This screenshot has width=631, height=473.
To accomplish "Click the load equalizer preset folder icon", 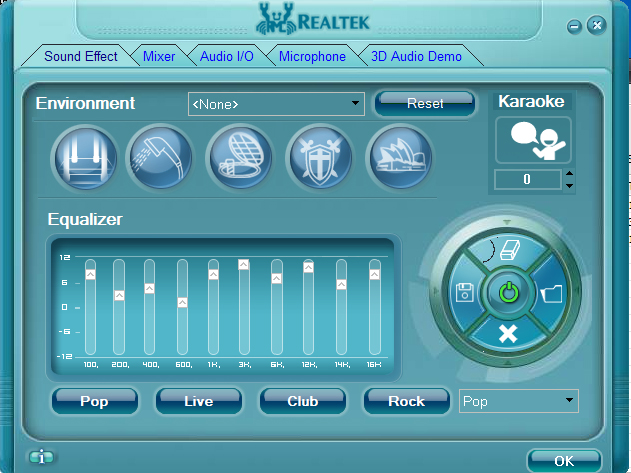I will click(x=551, y=293).
